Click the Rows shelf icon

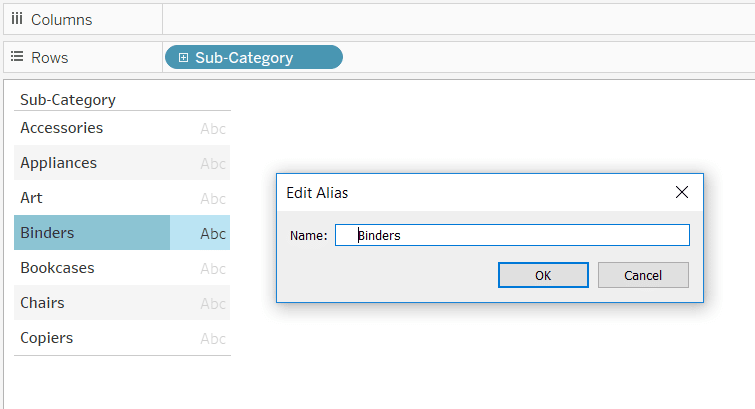[x=17, y=57]
